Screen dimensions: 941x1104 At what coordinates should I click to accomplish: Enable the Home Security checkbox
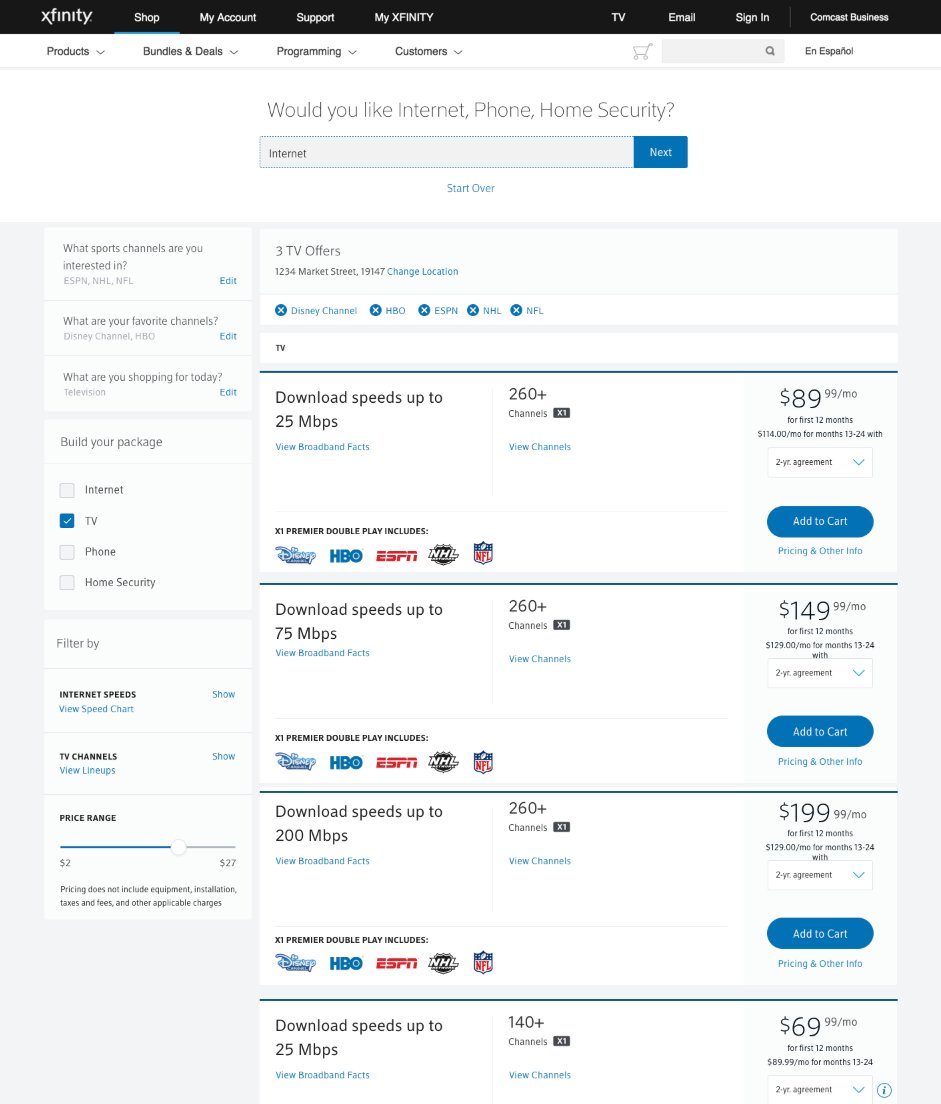[x=67, y=582]
